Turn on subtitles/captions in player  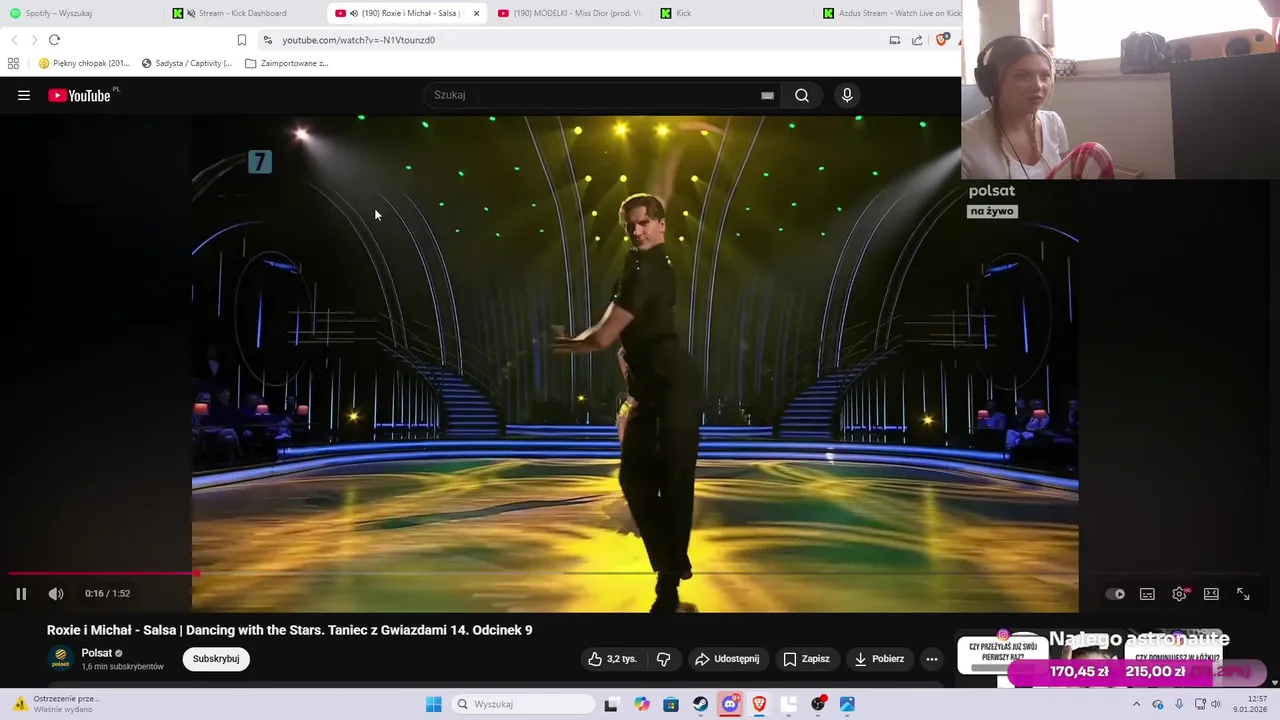(1147, 594)
